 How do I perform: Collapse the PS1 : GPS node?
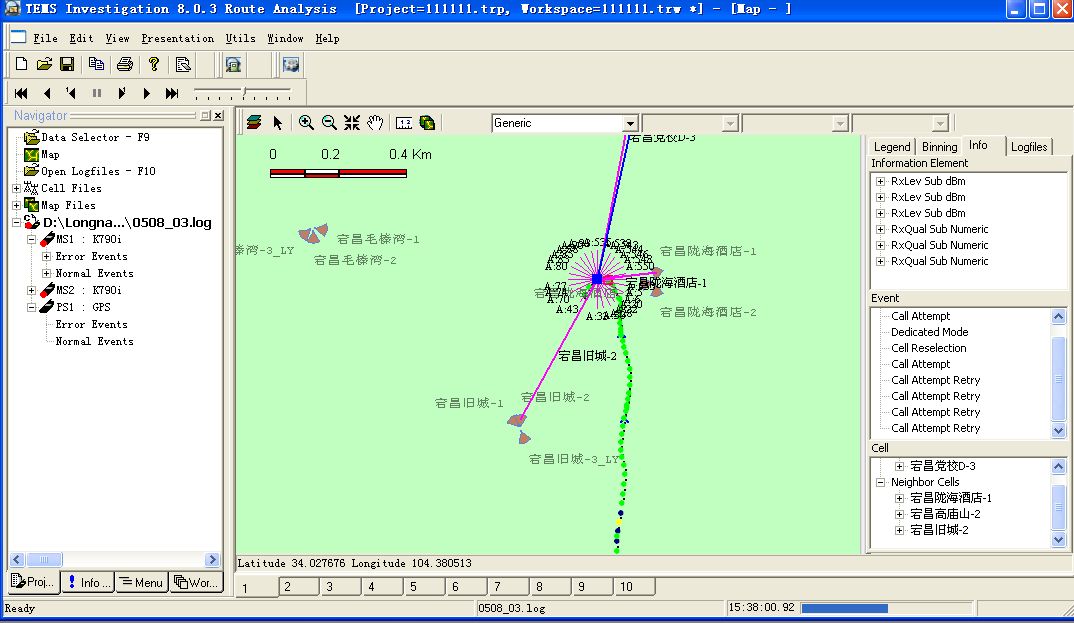tap(32, 307)
